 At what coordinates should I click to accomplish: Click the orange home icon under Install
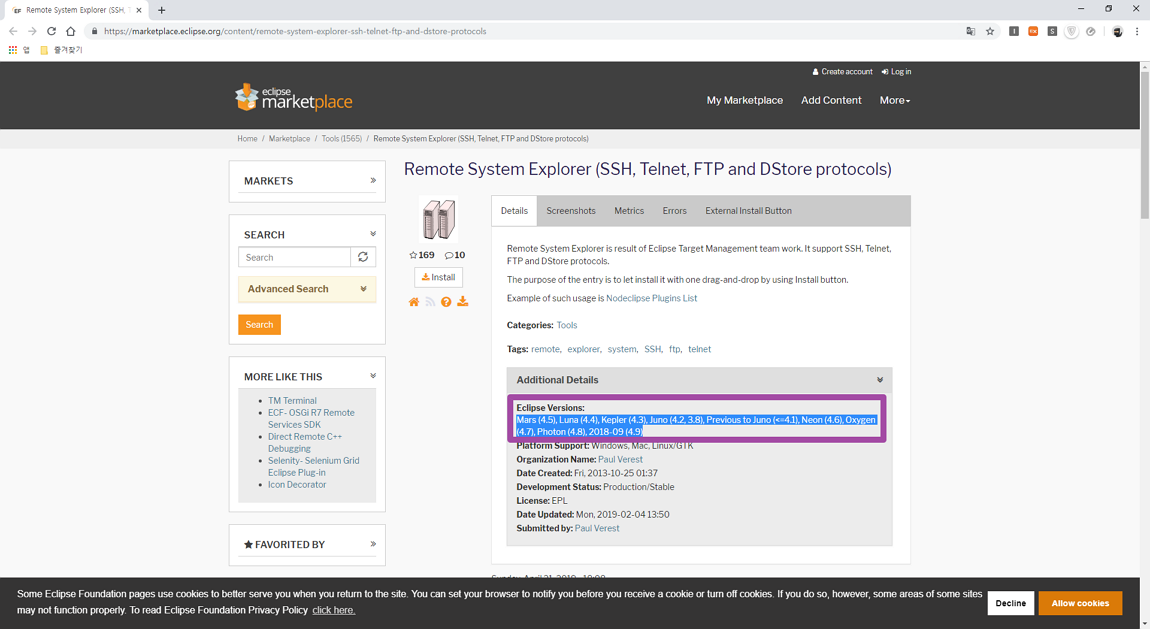pos(414,302)
